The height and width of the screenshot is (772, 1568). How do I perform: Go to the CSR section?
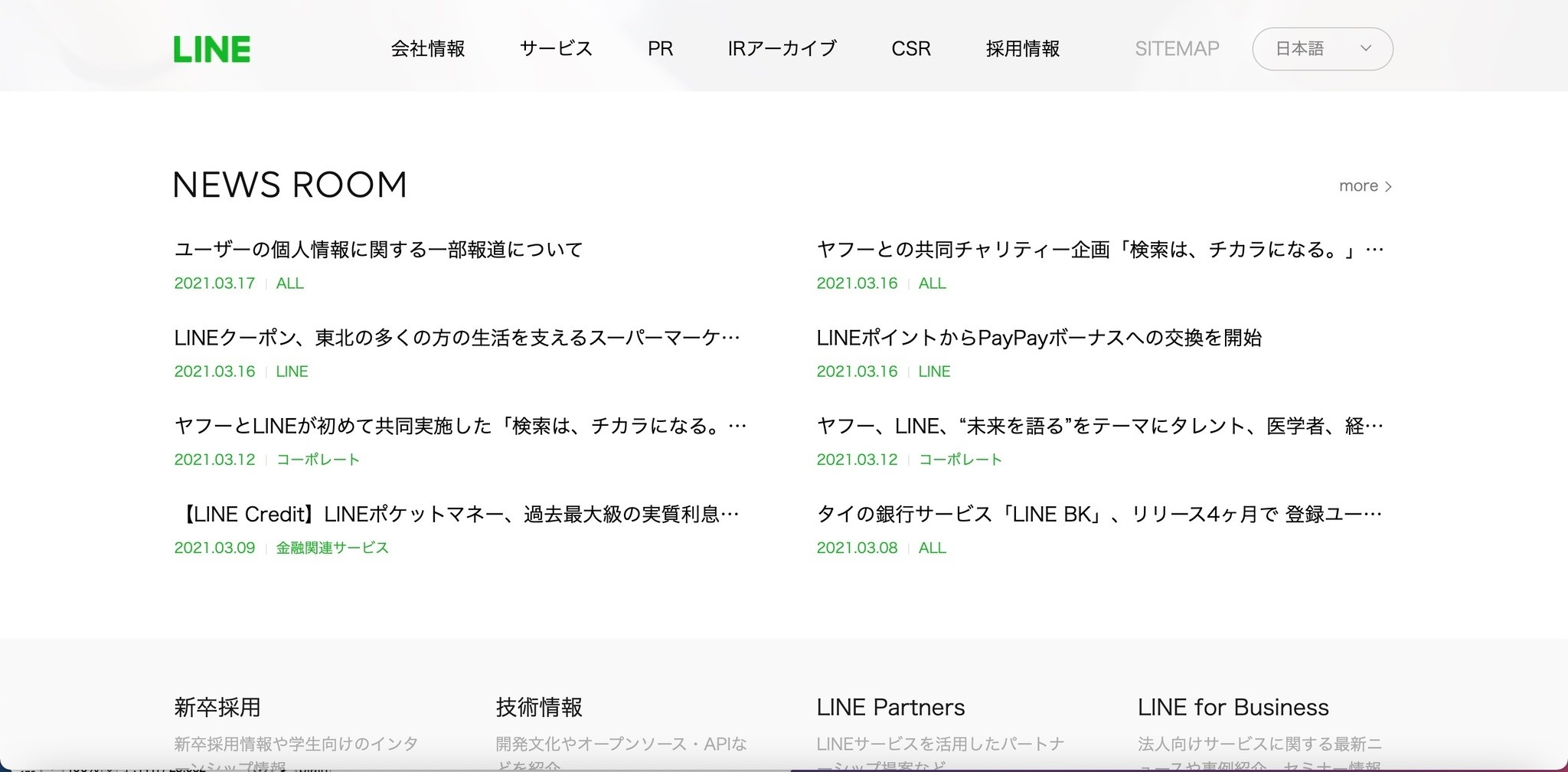click(x=910, y=49)
